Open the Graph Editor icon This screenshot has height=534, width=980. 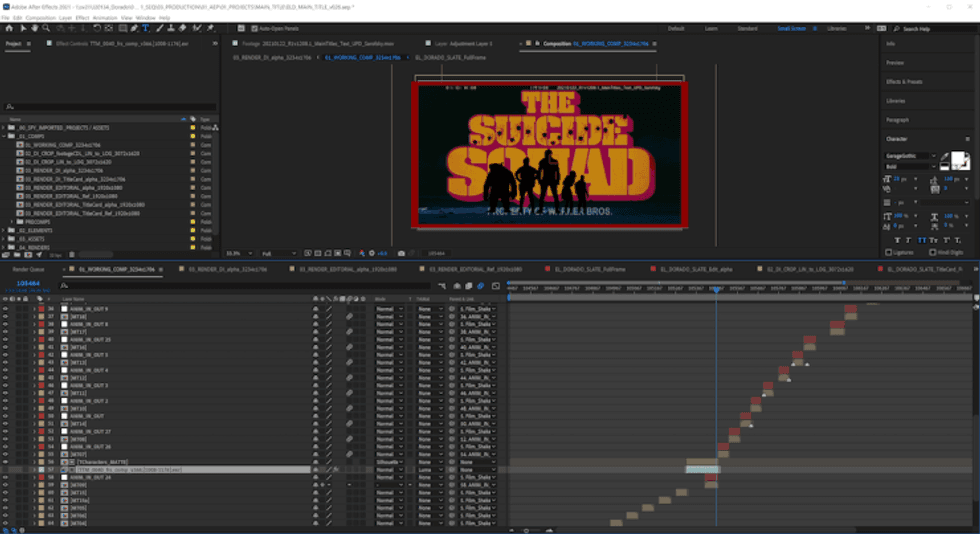(496, 286)
